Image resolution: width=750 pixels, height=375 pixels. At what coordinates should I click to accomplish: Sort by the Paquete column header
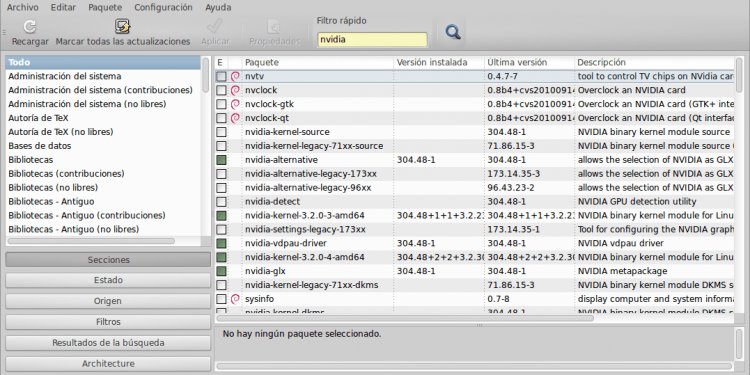tap(318, 63)
